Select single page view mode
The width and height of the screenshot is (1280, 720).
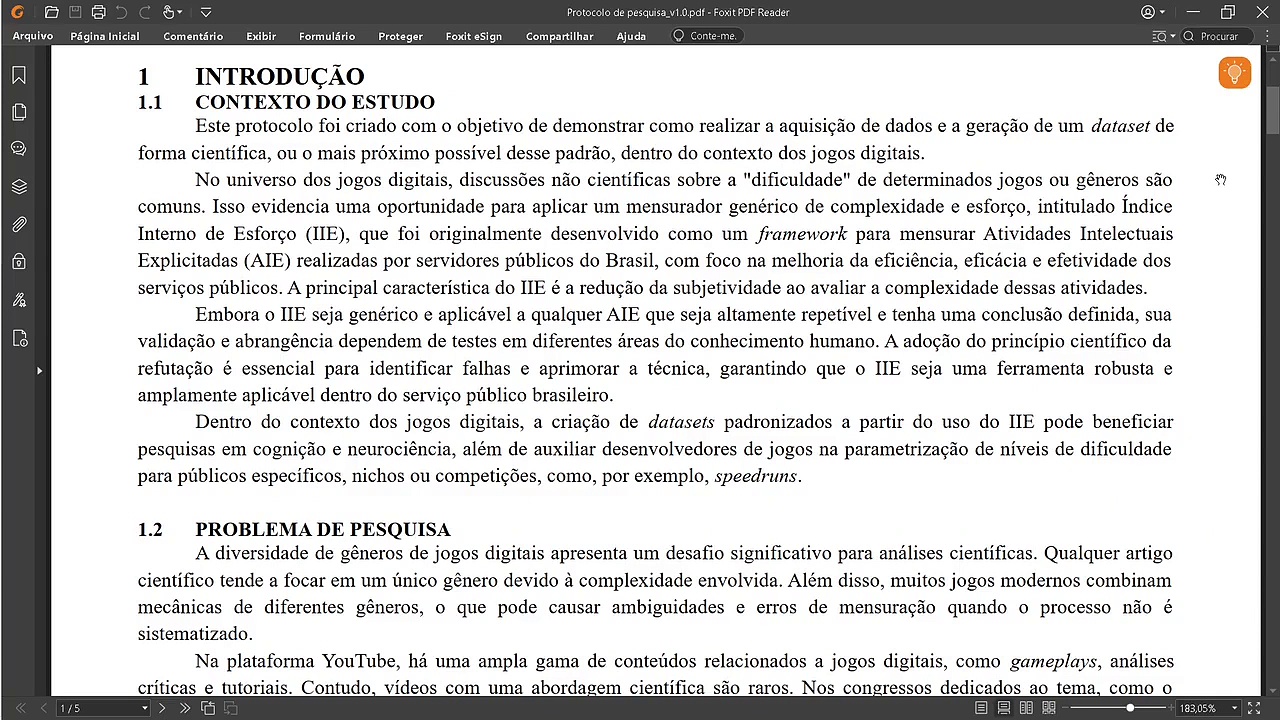click(x=983, y=708)
